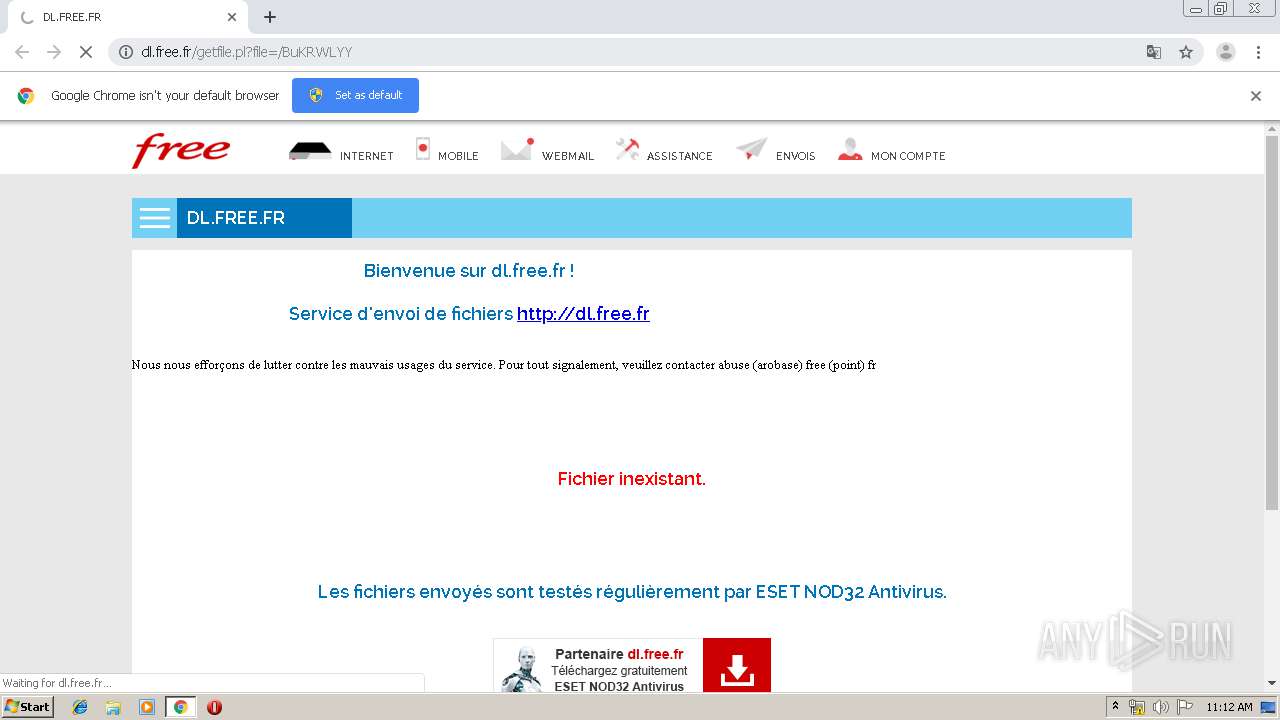
Task: Bookmark this page with the star
Action: (1186, 52)
